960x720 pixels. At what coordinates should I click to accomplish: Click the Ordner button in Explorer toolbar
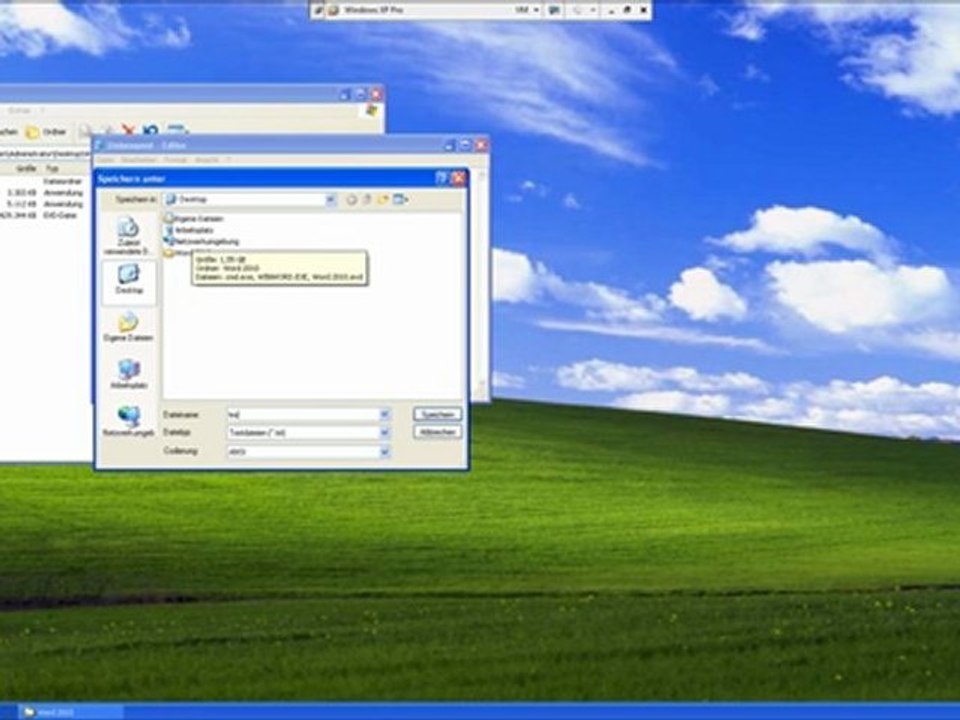click(x=47, y=132)
